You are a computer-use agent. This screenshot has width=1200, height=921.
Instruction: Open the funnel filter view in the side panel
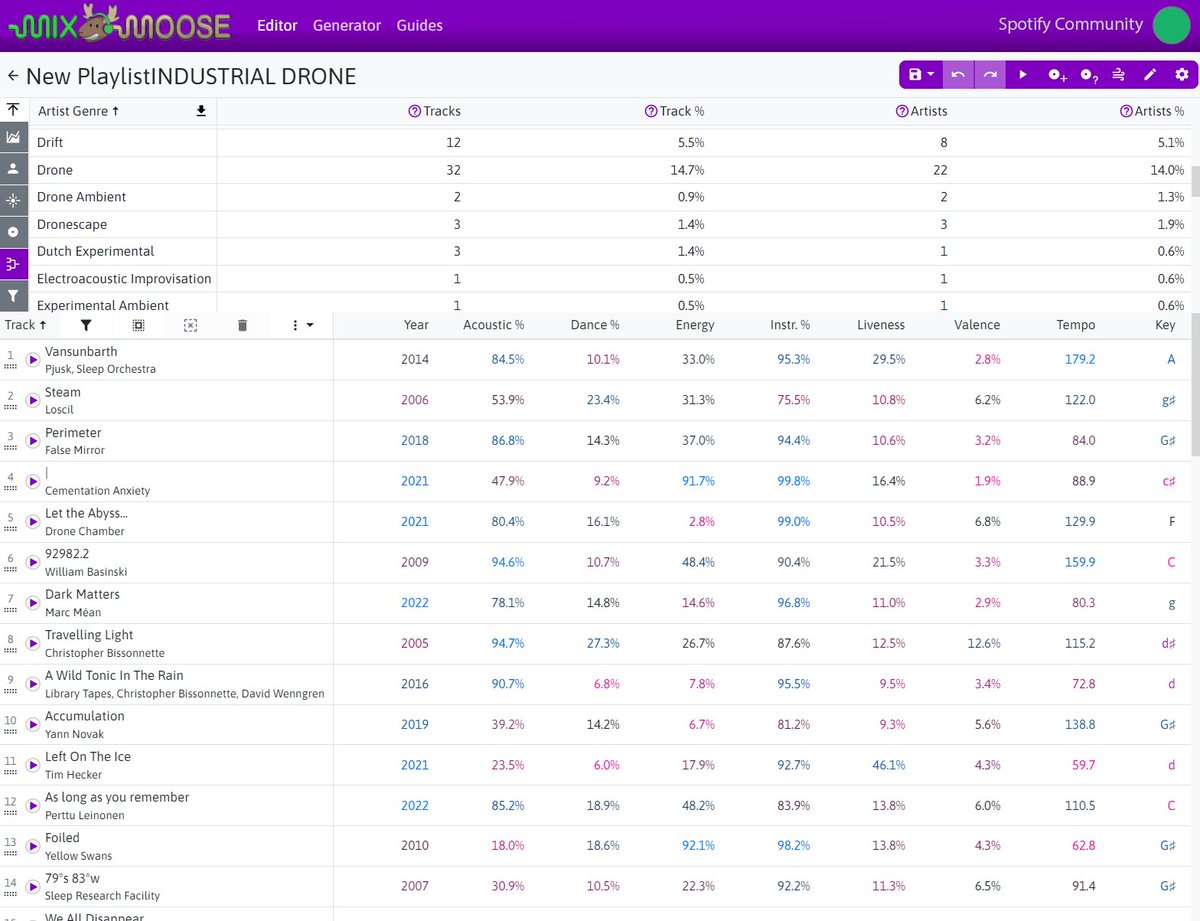13,295
